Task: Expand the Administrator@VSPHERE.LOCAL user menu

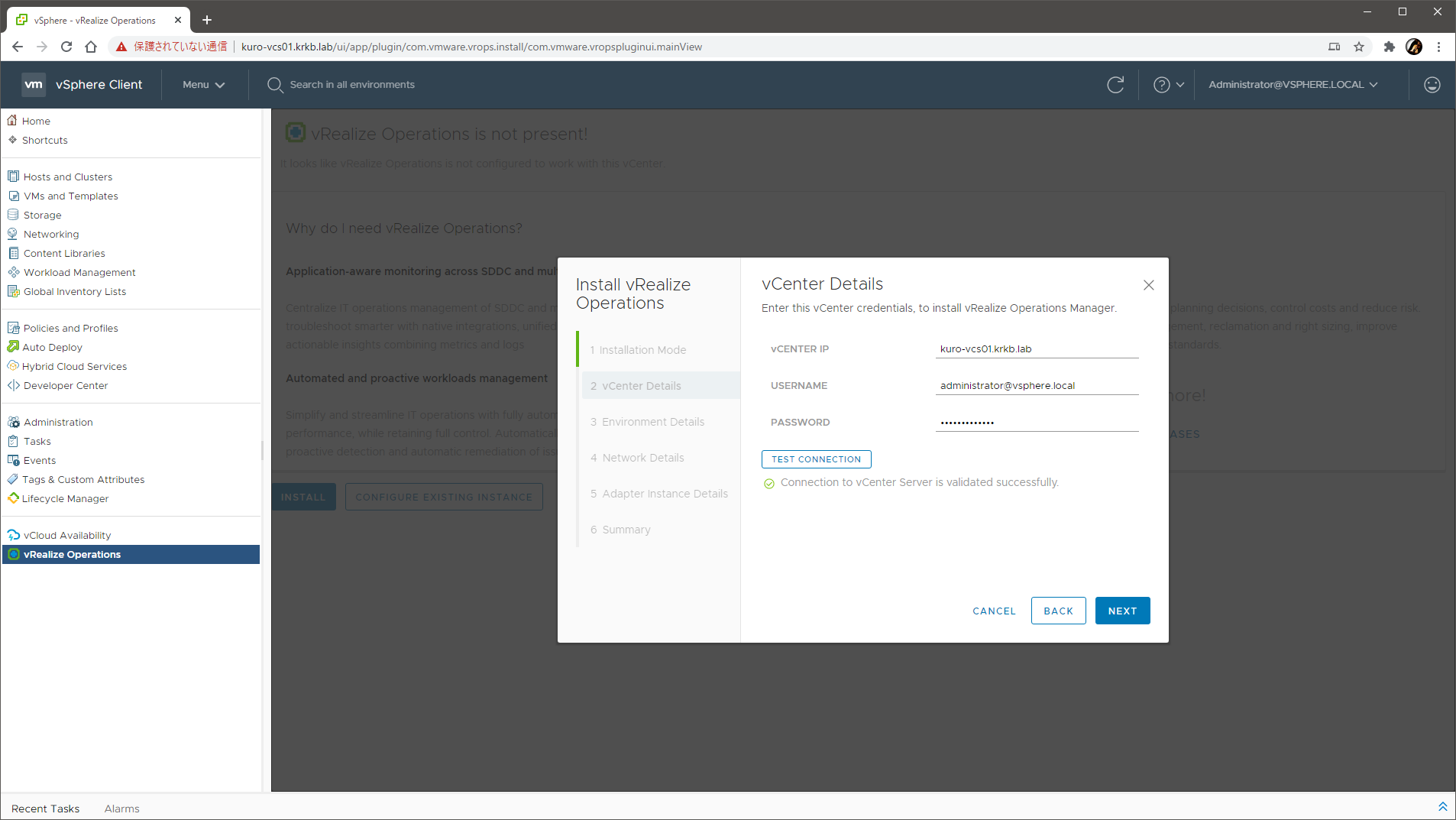Action: point(1293,85)
